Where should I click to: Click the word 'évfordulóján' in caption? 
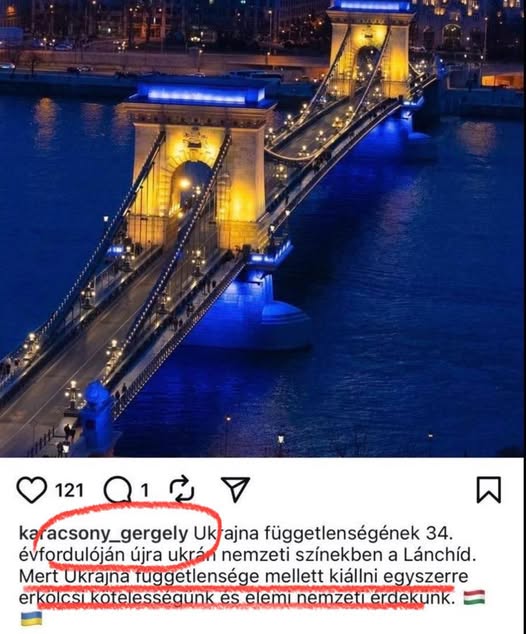(72, 555)
